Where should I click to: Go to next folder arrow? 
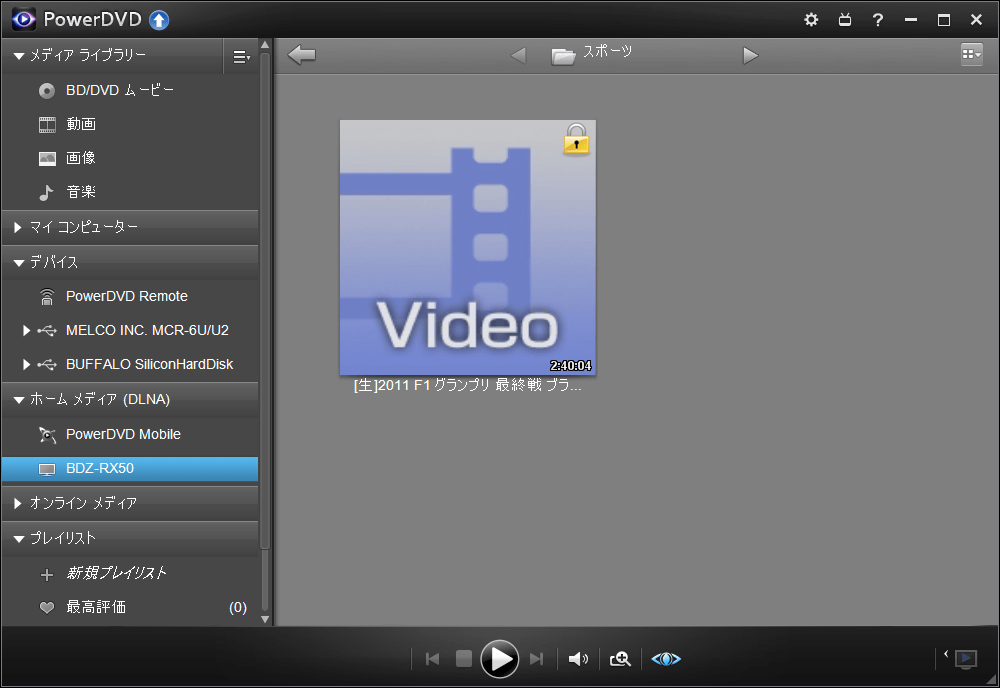click(751, 55)
